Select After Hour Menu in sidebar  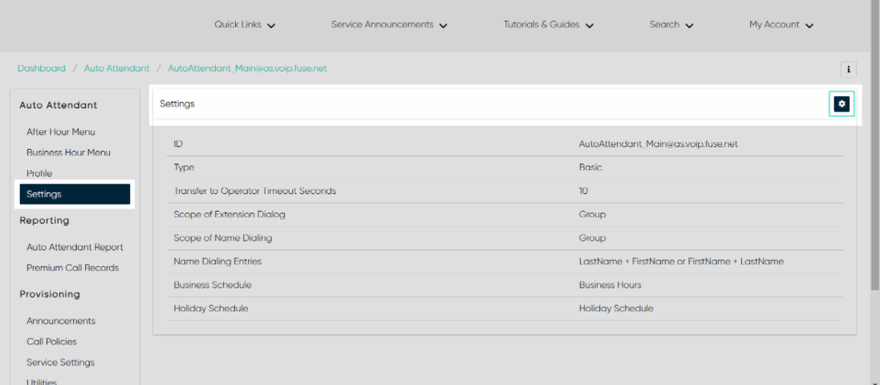tap(61, 132)
